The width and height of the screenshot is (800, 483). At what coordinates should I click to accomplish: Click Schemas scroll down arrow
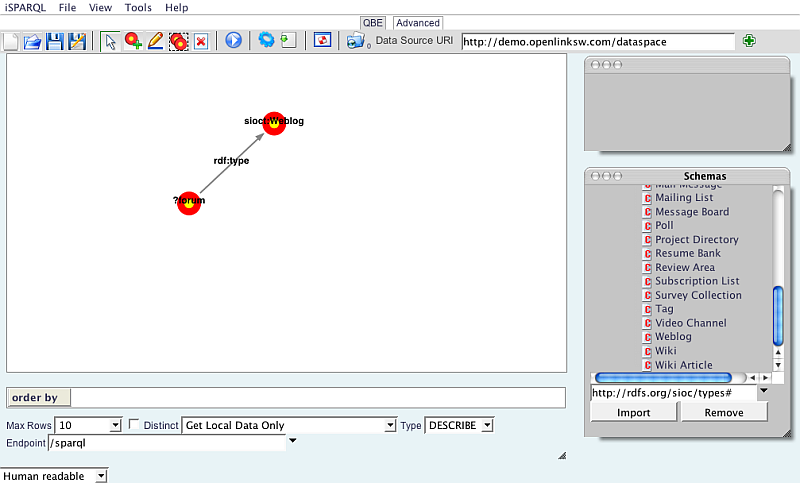[x=778, y=365]
